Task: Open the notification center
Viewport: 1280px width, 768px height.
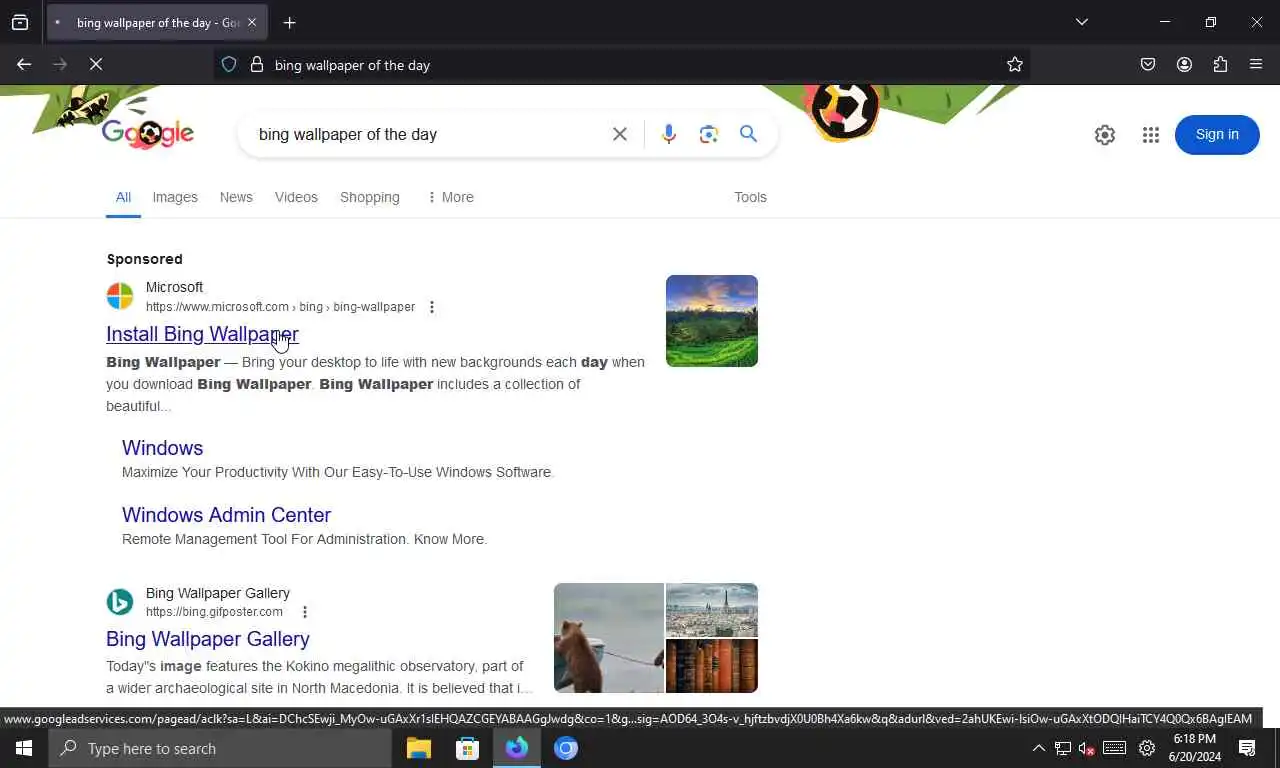Action: pyautogui.click(x=1248, y=748)
